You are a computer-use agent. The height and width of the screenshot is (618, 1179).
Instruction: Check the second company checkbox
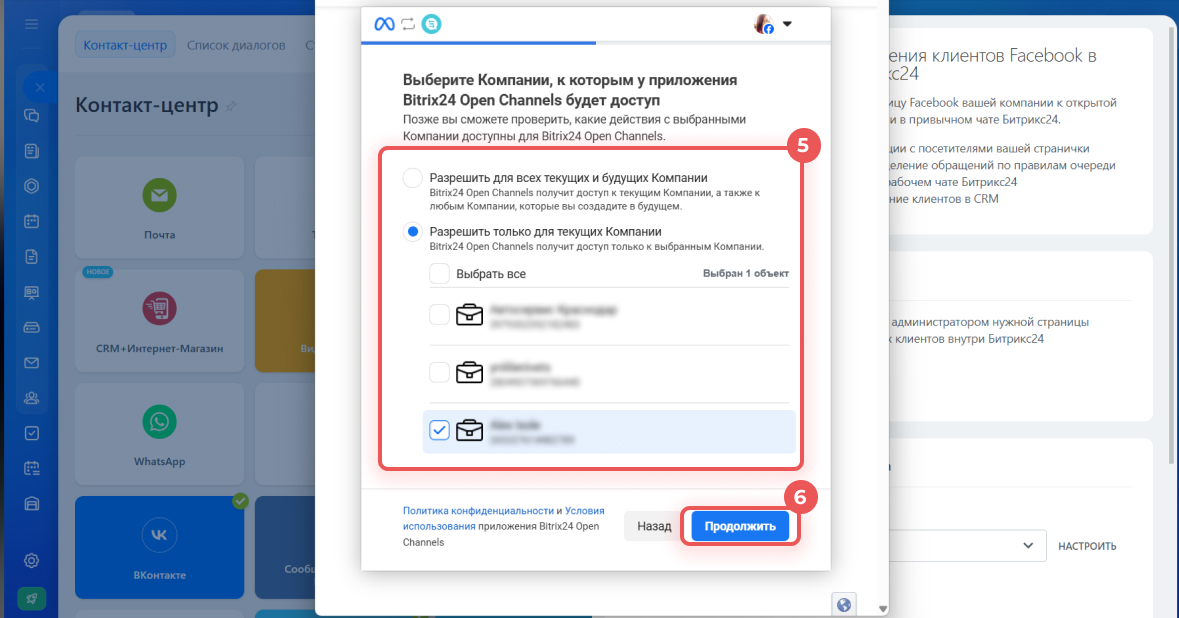[439, 372]
